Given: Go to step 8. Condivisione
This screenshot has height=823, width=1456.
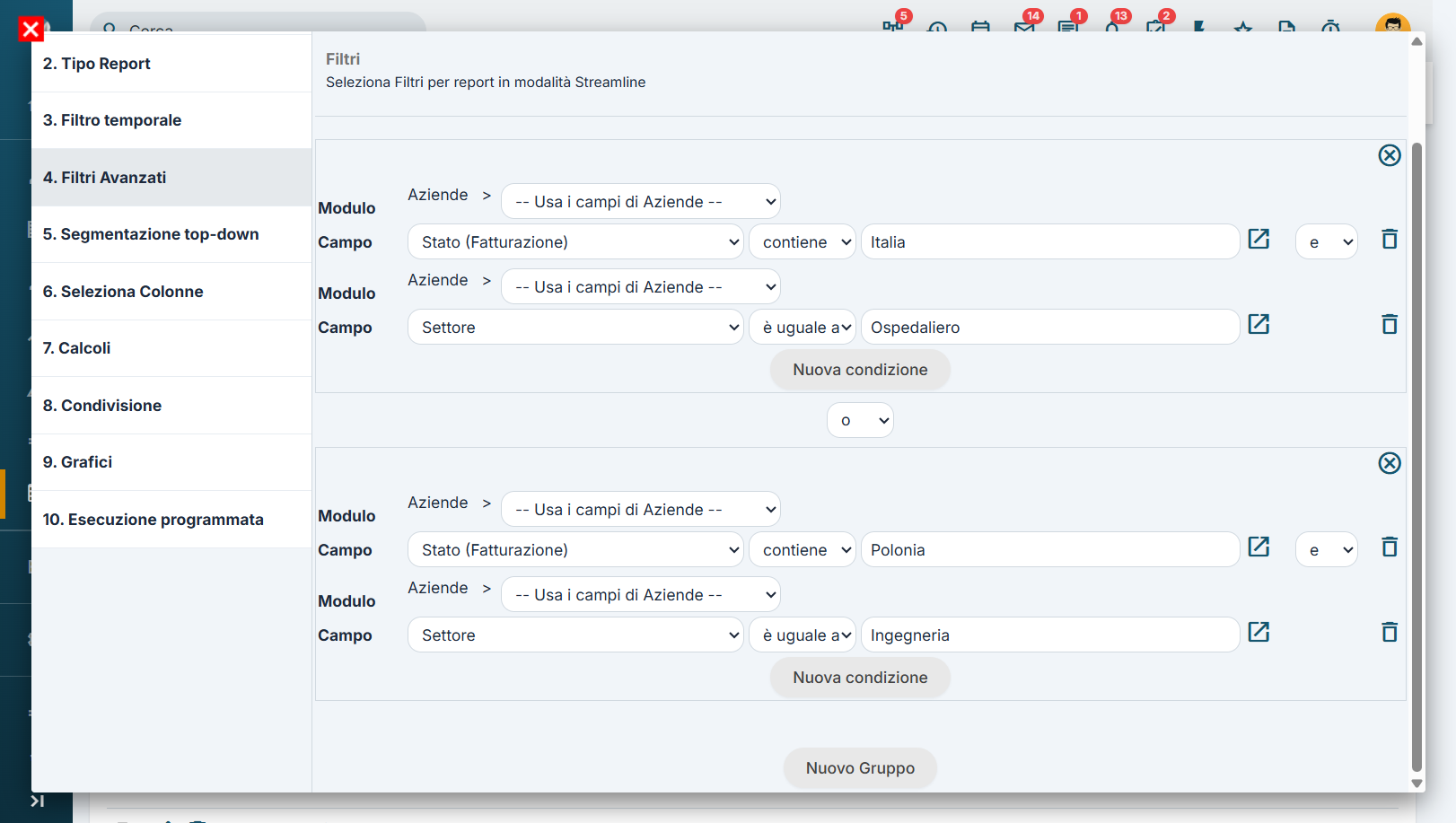Looking at the screenshot, I should pyautogui.click(x=171, y=406).
